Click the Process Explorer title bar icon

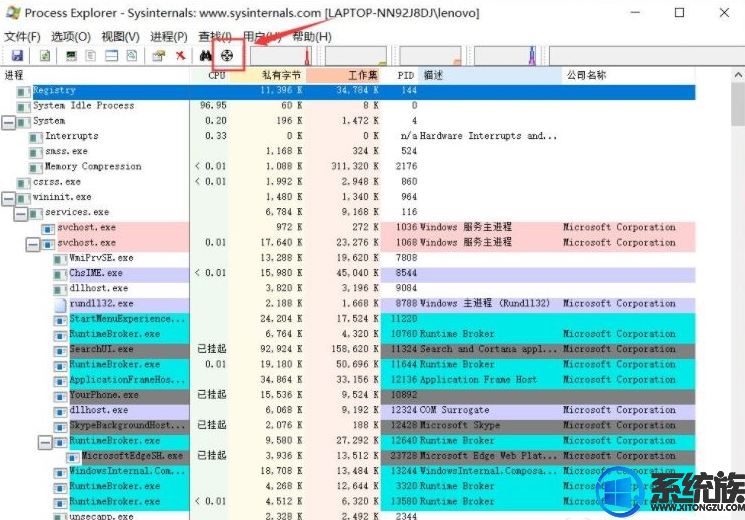point(13,12)
